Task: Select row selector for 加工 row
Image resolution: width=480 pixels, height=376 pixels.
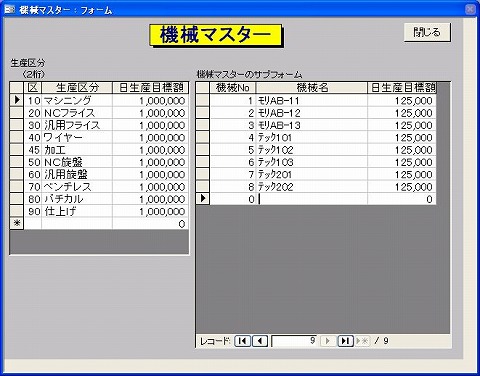Action: (16, 150)
